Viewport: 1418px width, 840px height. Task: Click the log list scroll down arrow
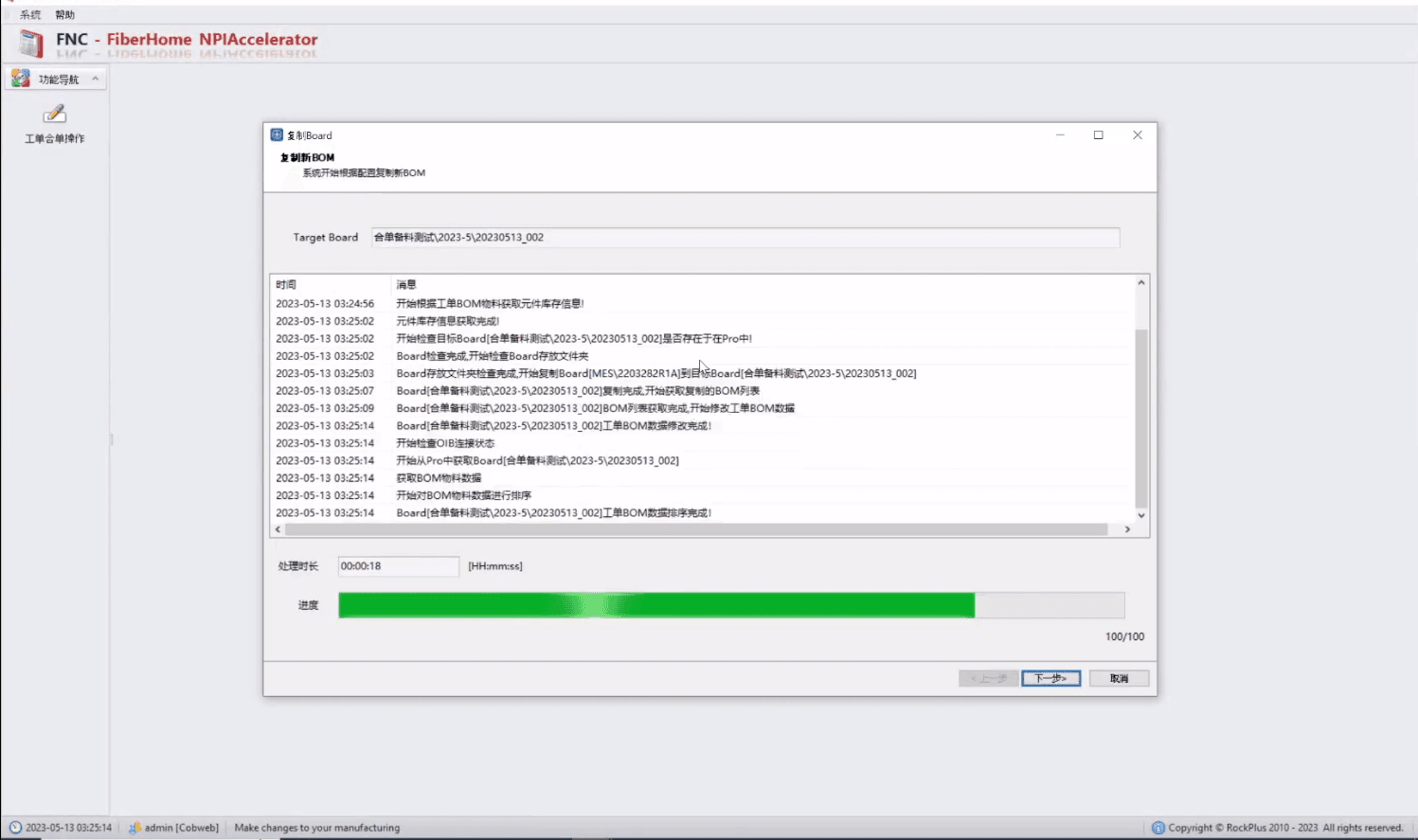[x=1141, y=515]
